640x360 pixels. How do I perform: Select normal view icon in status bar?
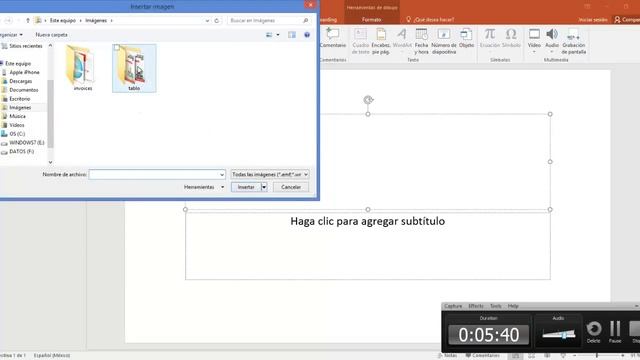(x=515, y=356)
